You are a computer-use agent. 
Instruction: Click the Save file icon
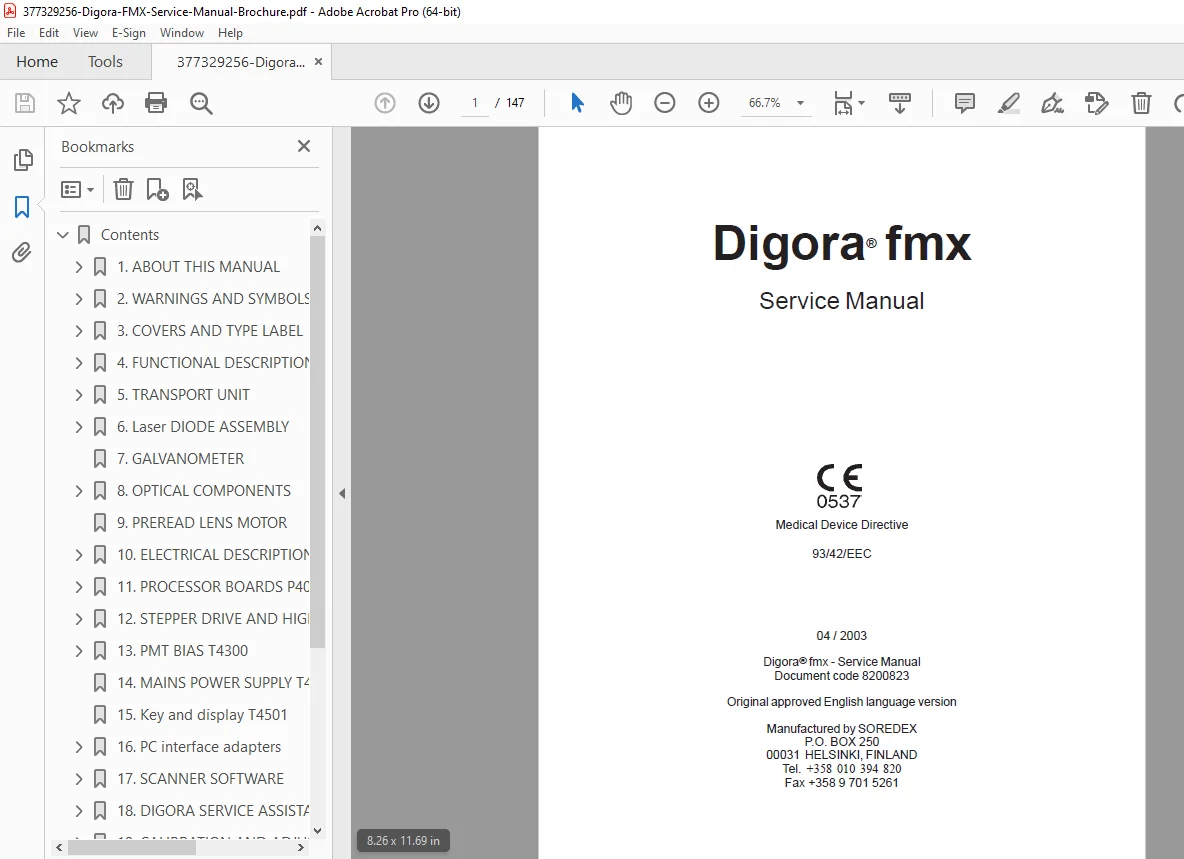(25, 103)
